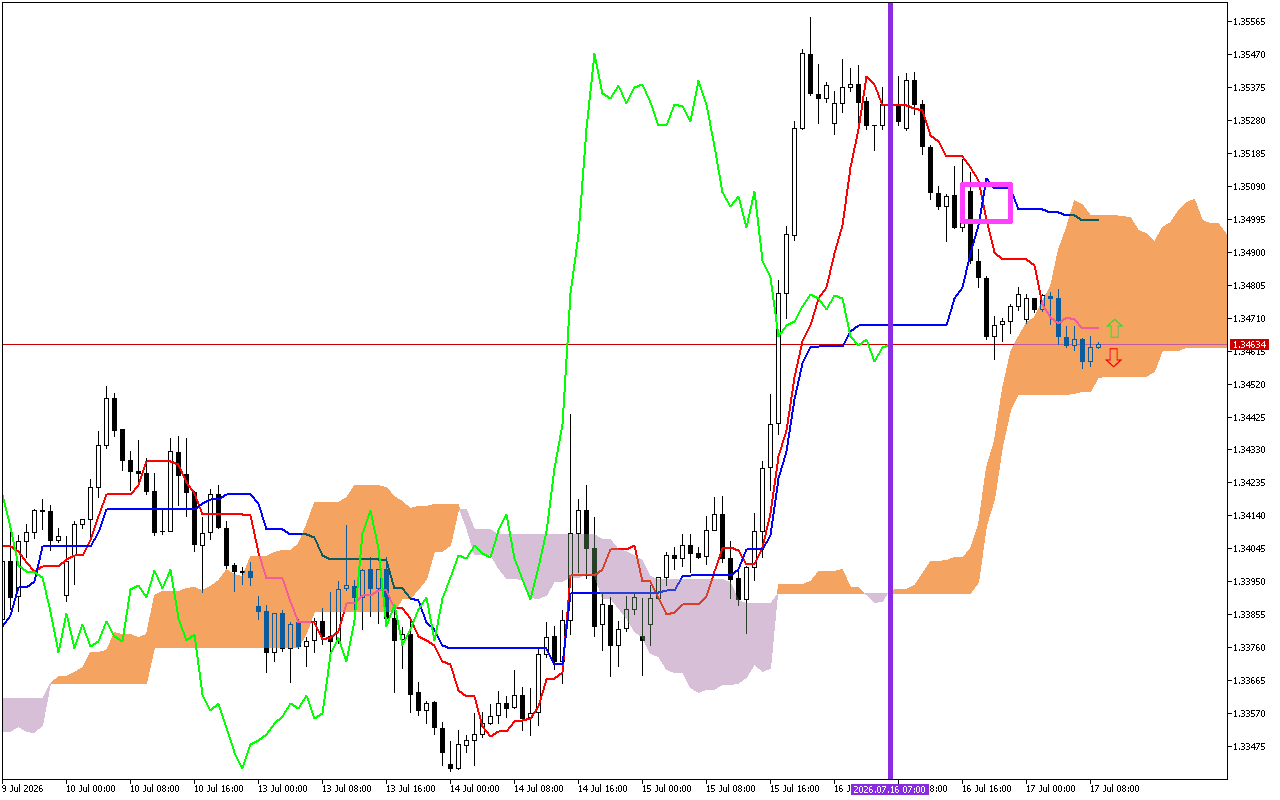Click price axis value 1.34710

click(1250, 318)
